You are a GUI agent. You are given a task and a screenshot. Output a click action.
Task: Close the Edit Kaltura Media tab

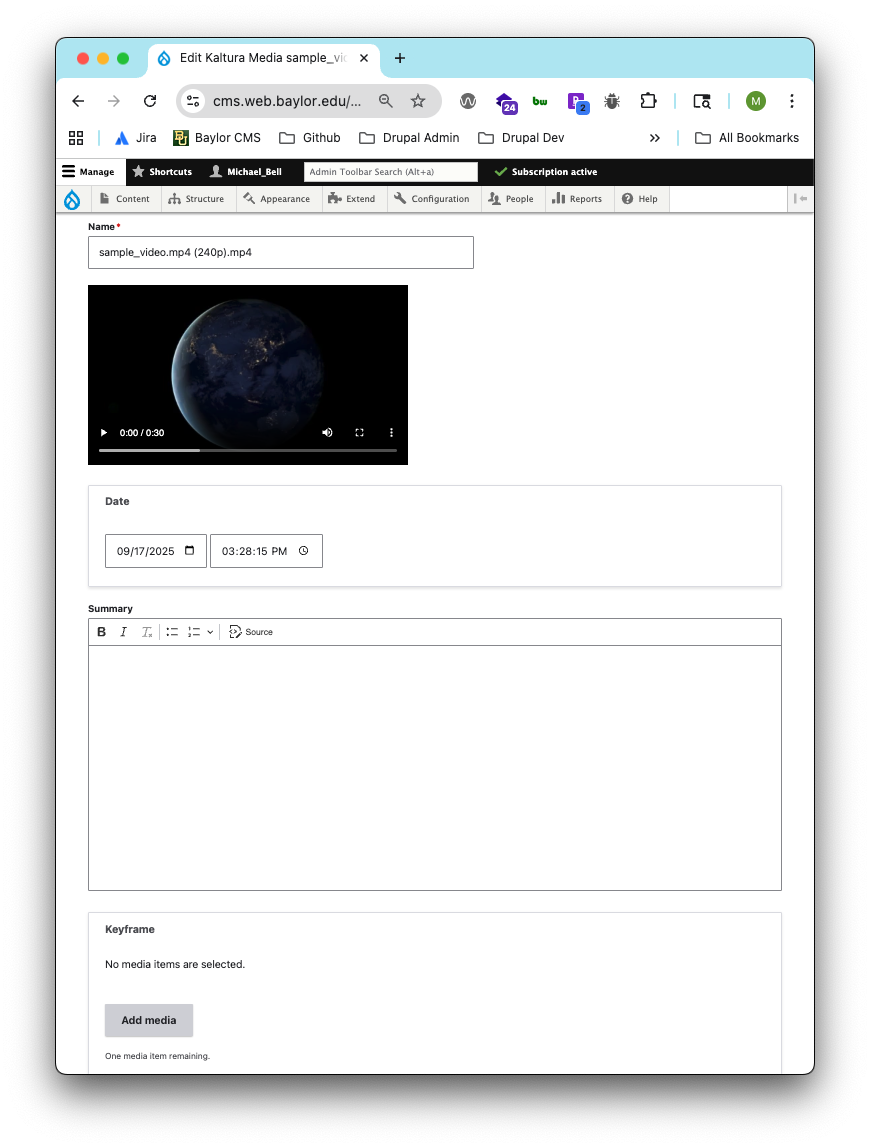[364, 58]
